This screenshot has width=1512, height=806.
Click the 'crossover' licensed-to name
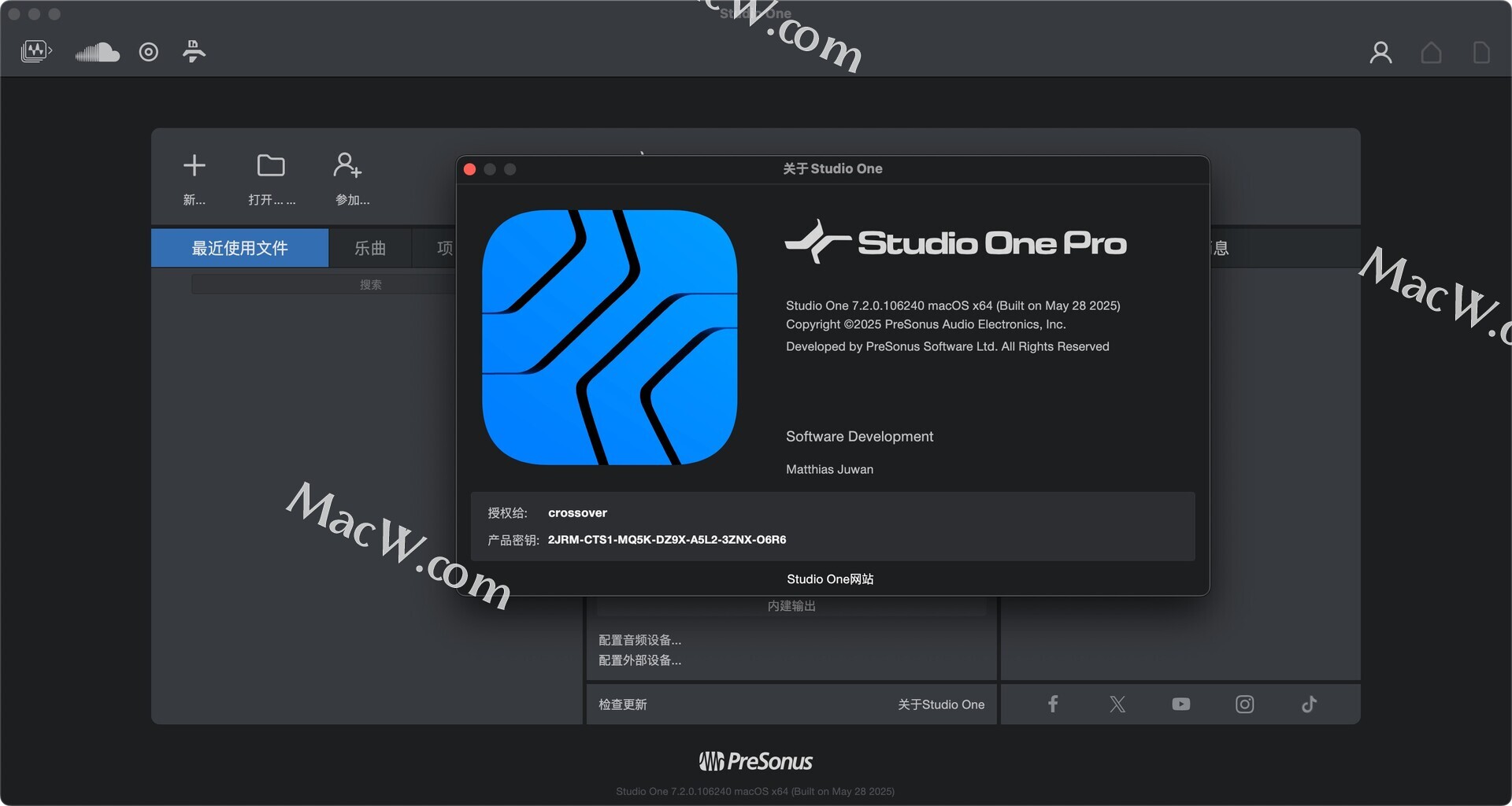coord(577,512)
